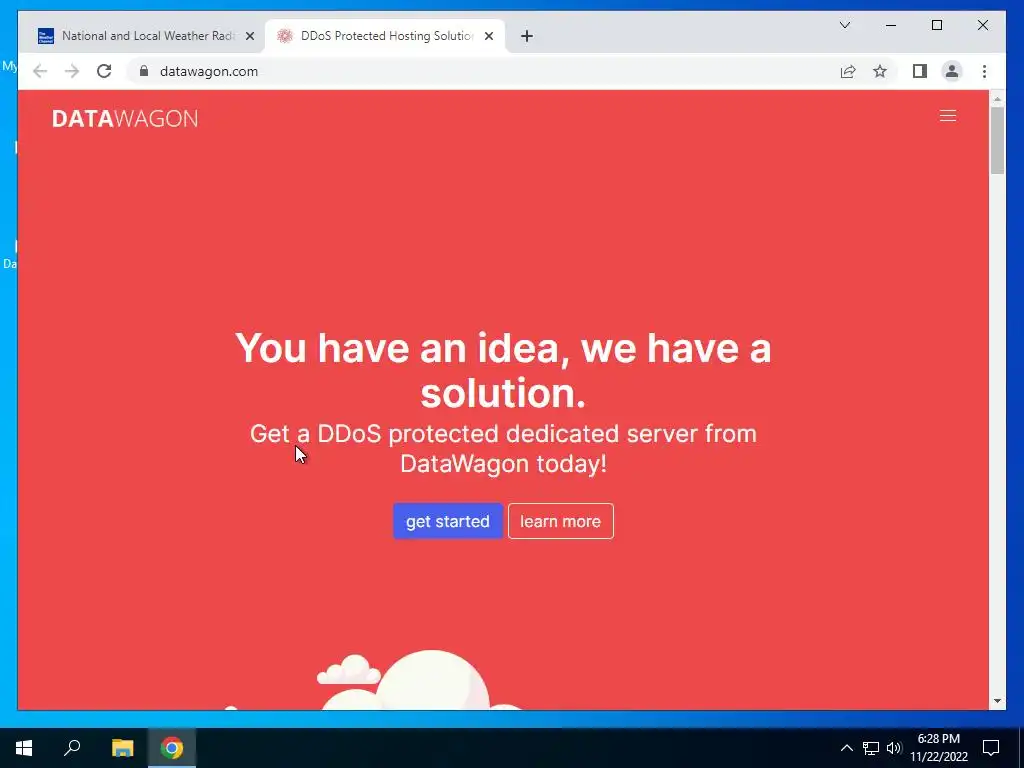Open clock showing 6:28 PM
Screen dimensions: 1024x768
[938, 748]
